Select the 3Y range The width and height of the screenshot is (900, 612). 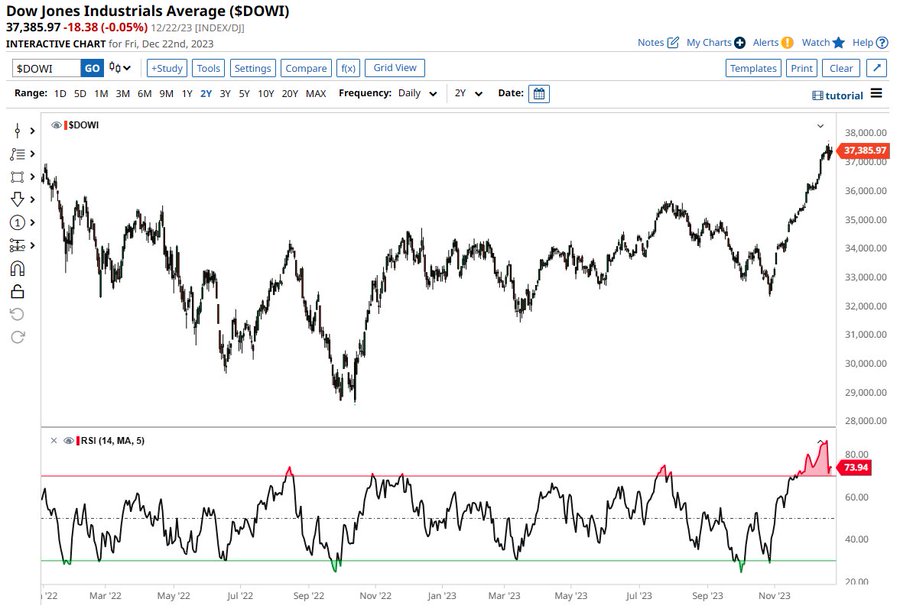coord(225,94)
